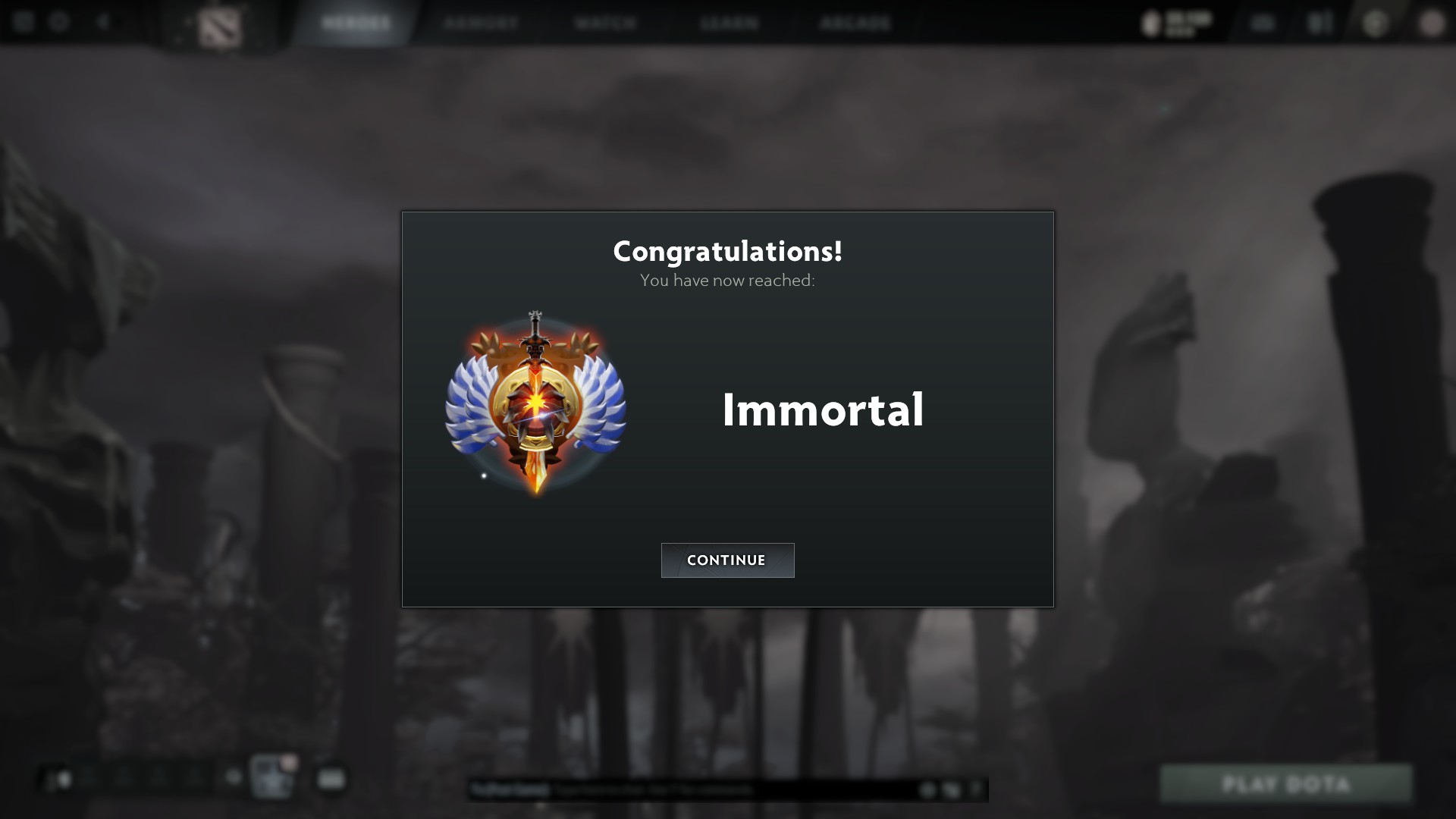Viewport: 1456px width, 819px height.
Task: Select the tab between Heroes and Watch
Action: click(481, 23)
